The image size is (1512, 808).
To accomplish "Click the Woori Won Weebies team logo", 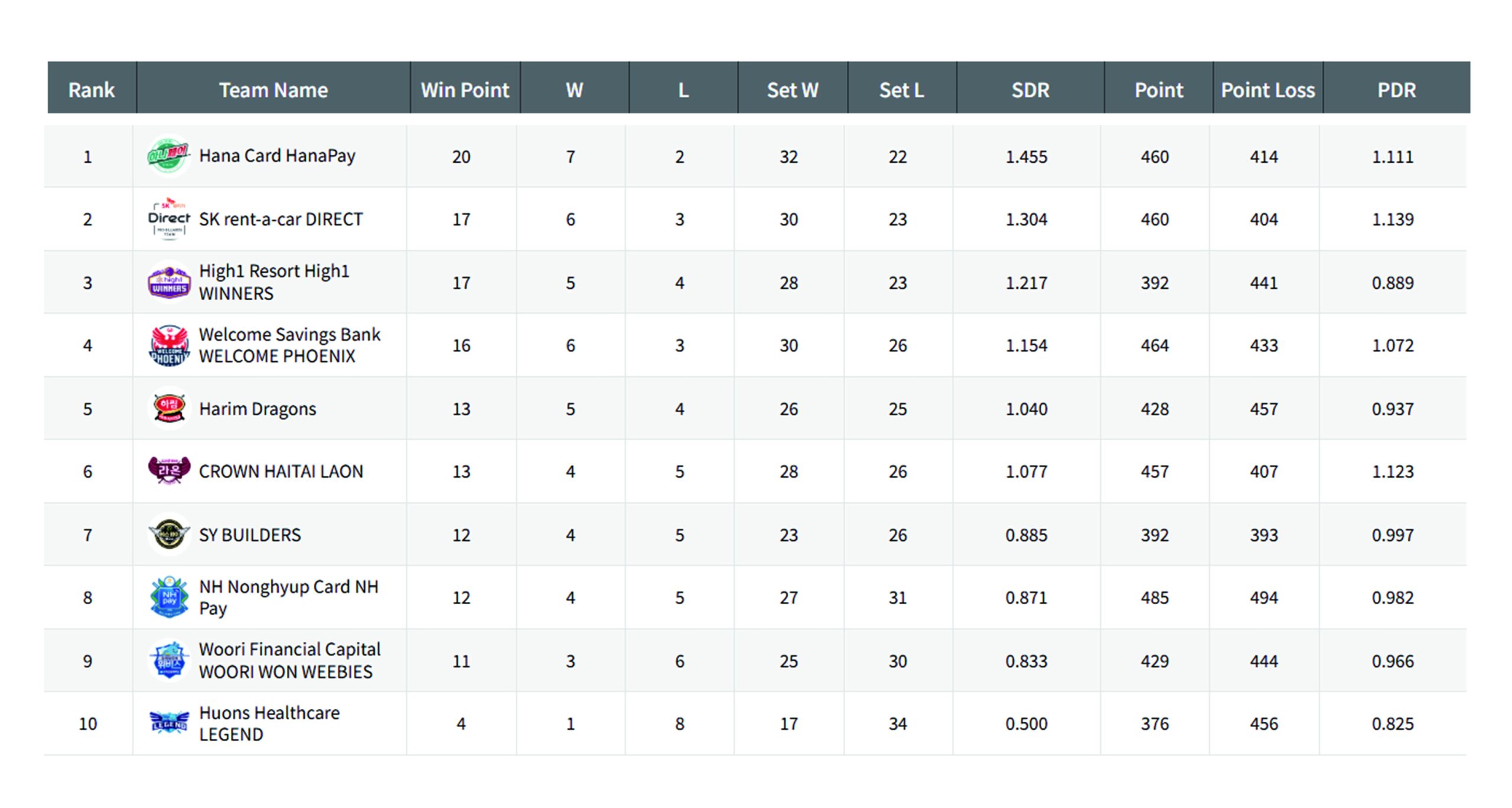I will tap(169, 660).
